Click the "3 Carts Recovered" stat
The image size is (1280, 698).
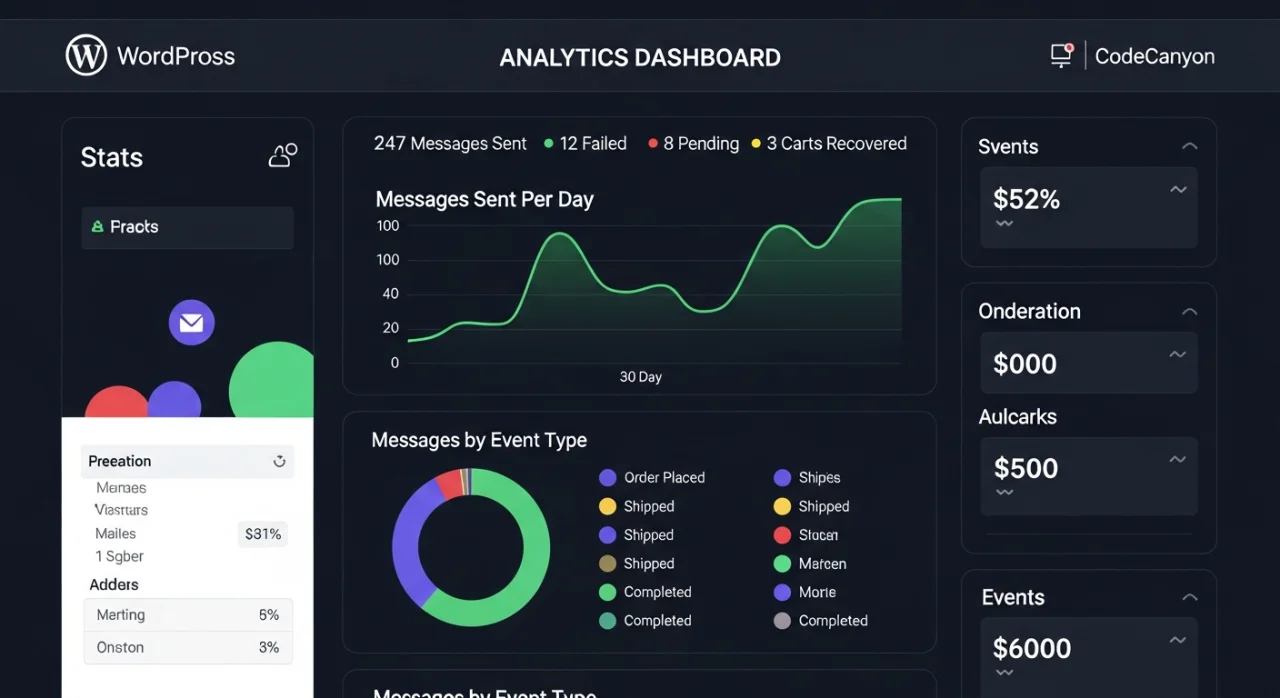click(829, 144)
